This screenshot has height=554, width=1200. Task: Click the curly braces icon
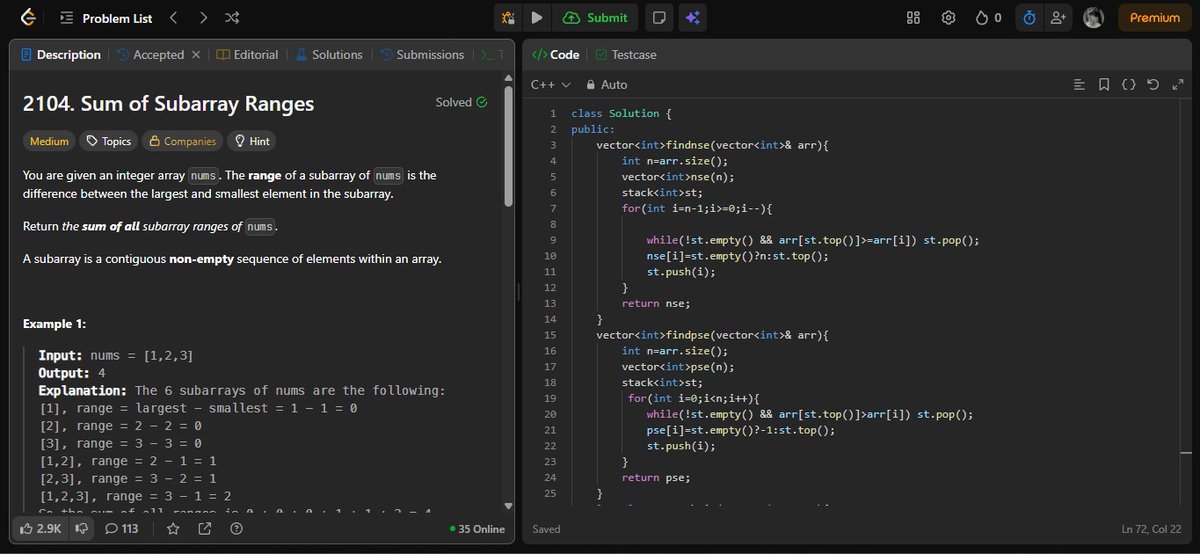[1128, 85]
